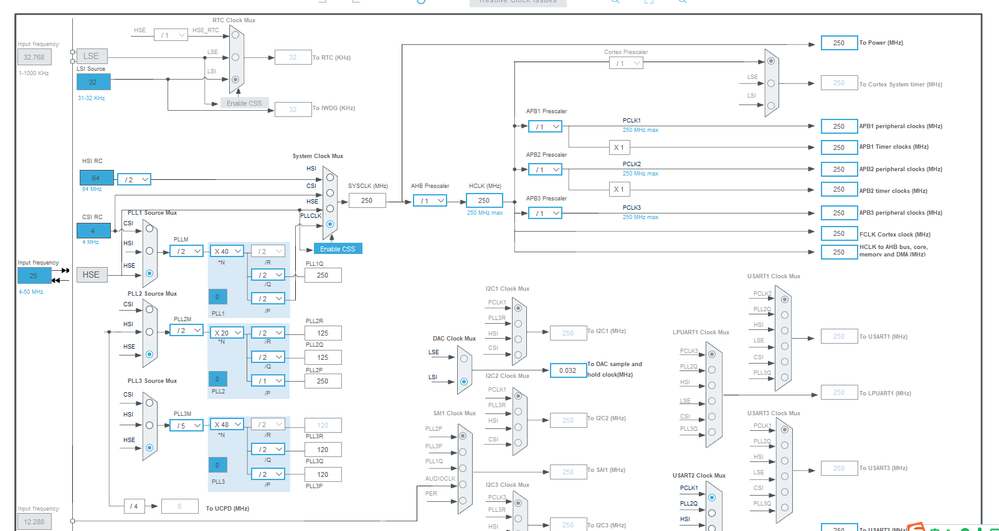Open PLL1 /Q divider dropdown
Image resolution: width=999 pixels, height=531 pixels.
268,275
